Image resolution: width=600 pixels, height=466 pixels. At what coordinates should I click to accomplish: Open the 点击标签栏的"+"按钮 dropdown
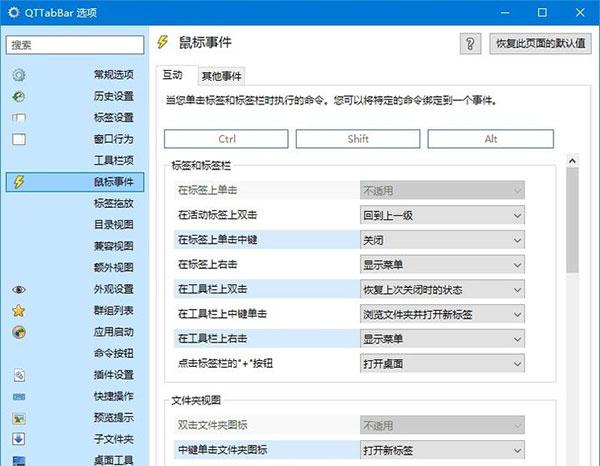click(442, 364)
